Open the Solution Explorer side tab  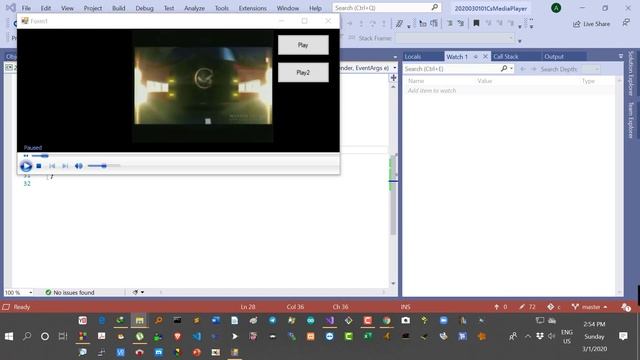631,73
